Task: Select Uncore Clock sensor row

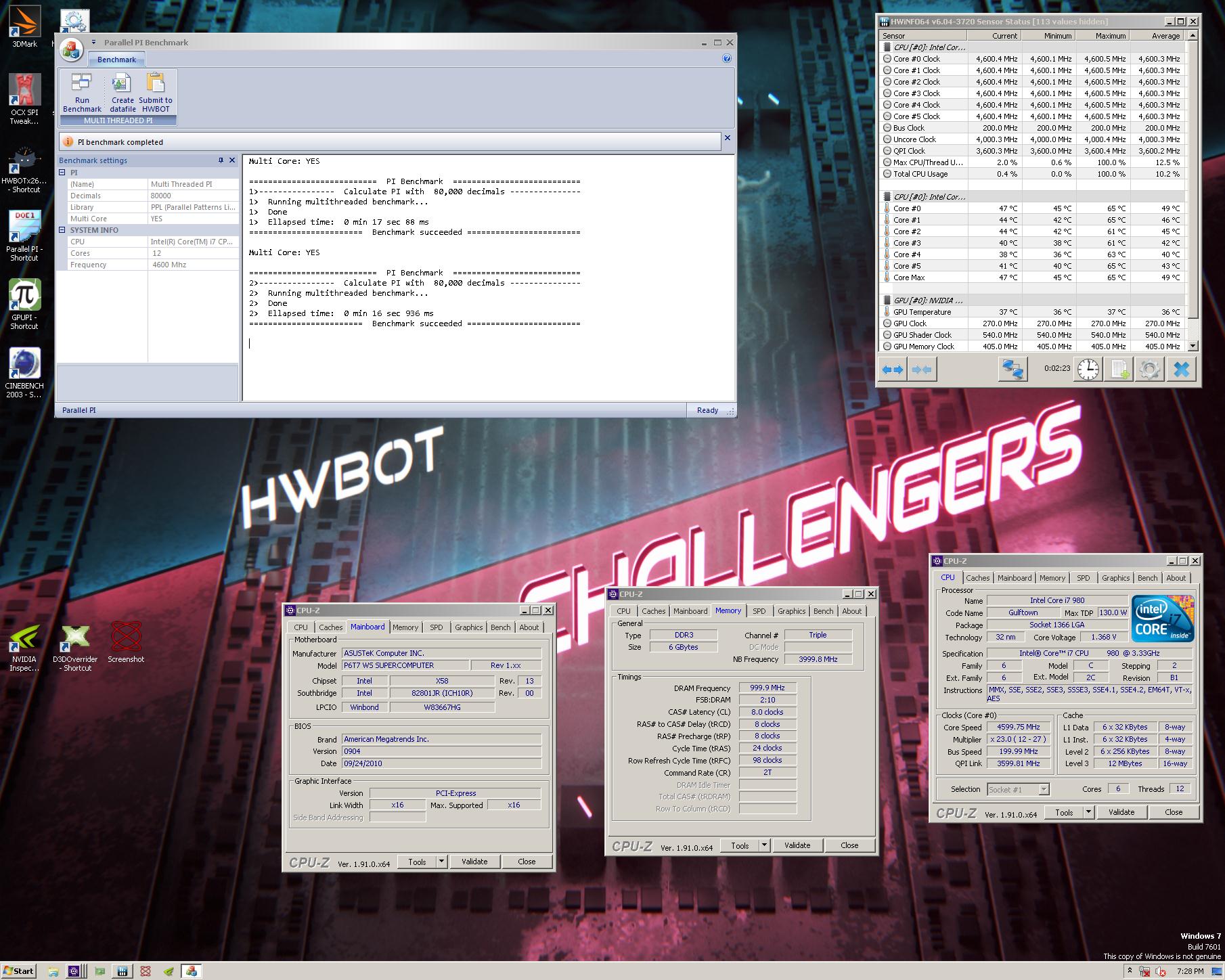Action: [1032, 139]
